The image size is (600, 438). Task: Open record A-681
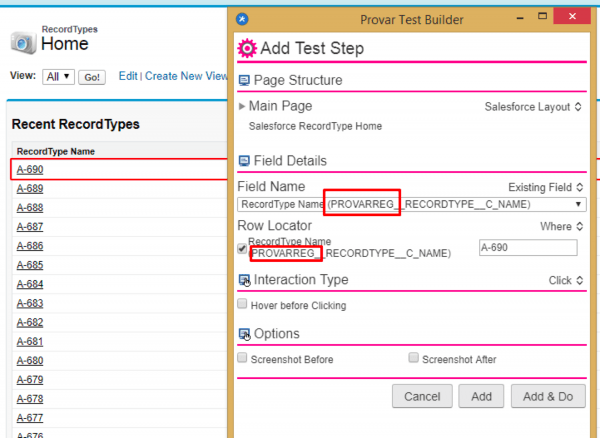pos(30,342)
